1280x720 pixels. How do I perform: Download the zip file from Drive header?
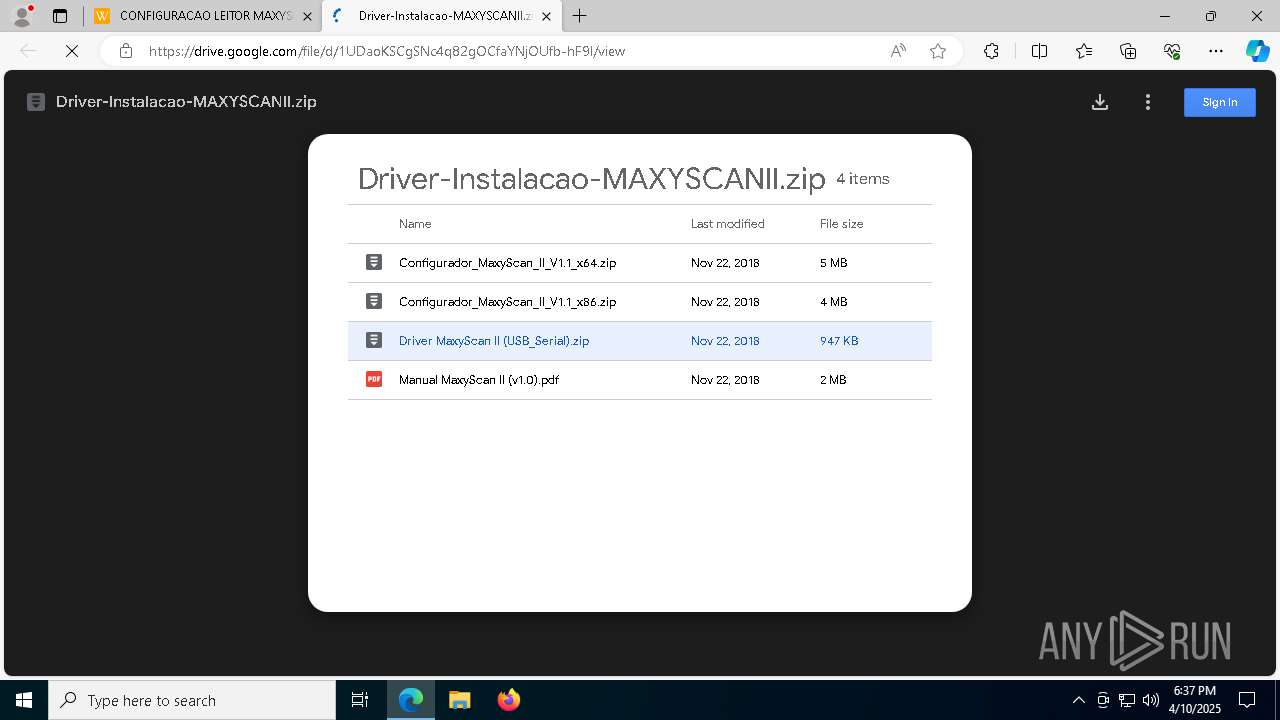(1100, 102)
